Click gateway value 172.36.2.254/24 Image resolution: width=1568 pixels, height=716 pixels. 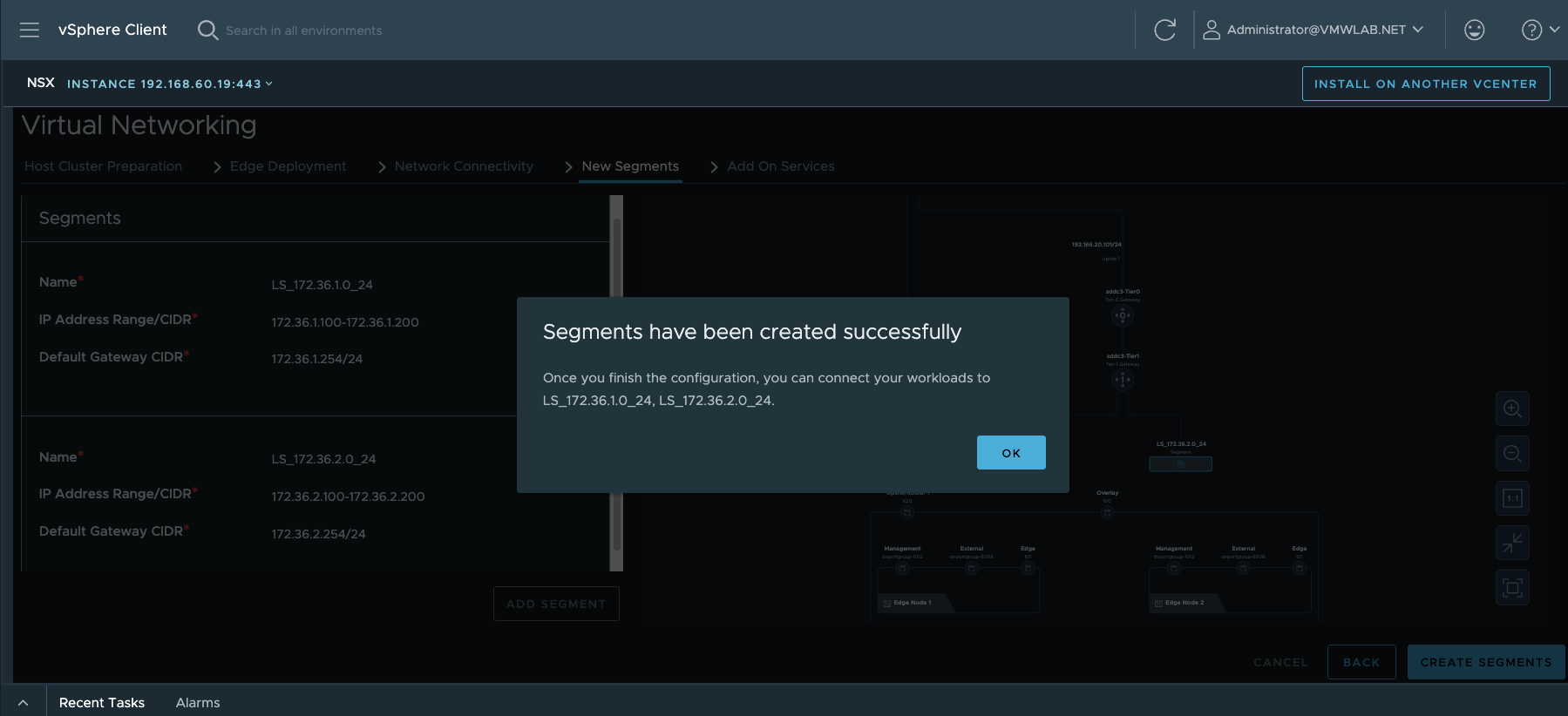[x=319, y=534]
